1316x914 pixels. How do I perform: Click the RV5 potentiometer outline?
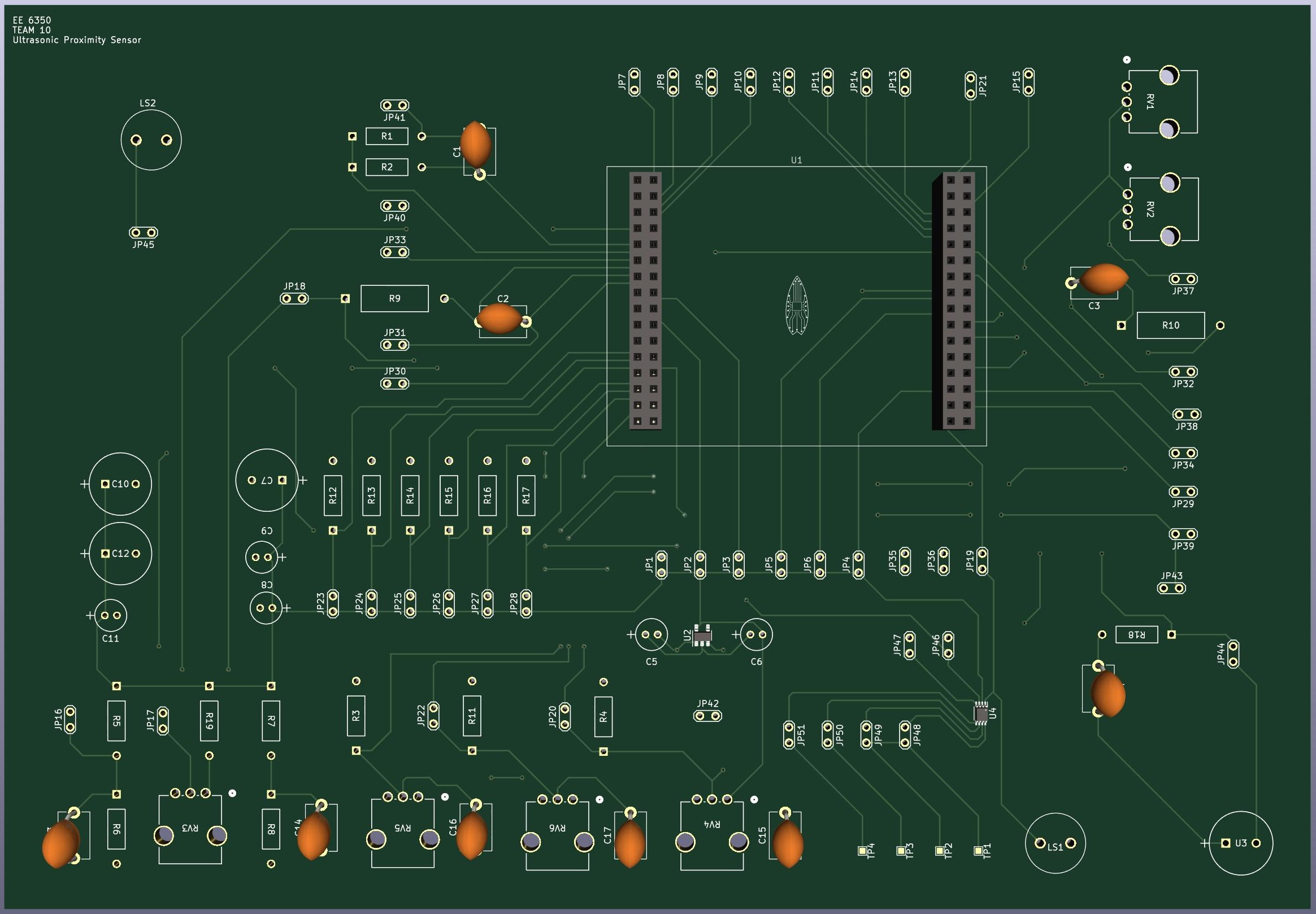pos(402,833)
